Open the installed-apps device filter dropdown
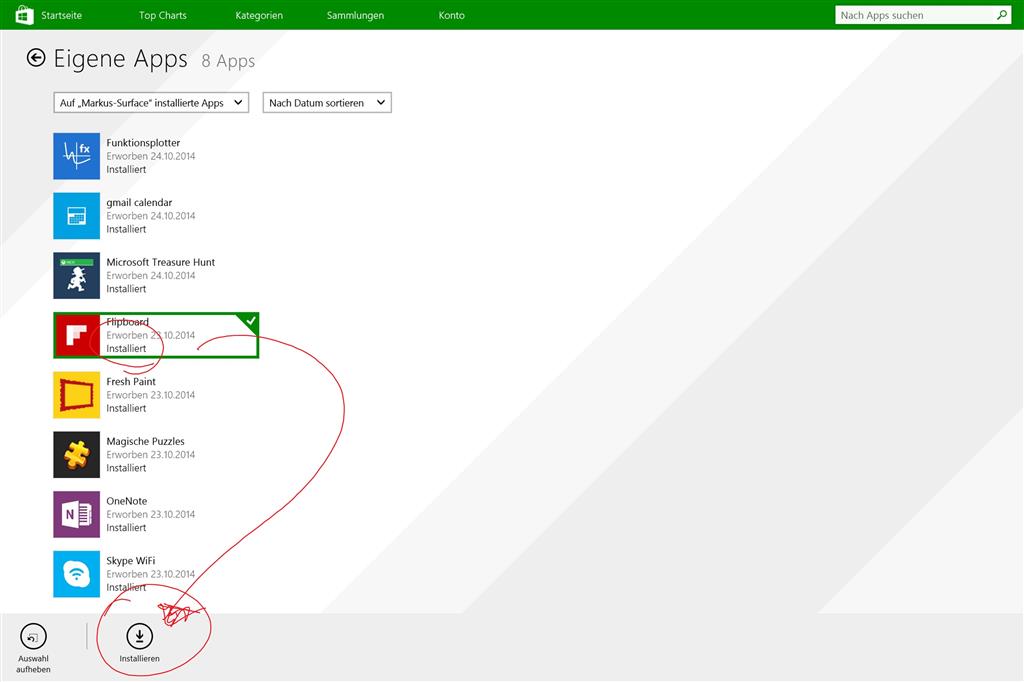The height and width of the screenshot is (682, 1024). pos(151,103)
